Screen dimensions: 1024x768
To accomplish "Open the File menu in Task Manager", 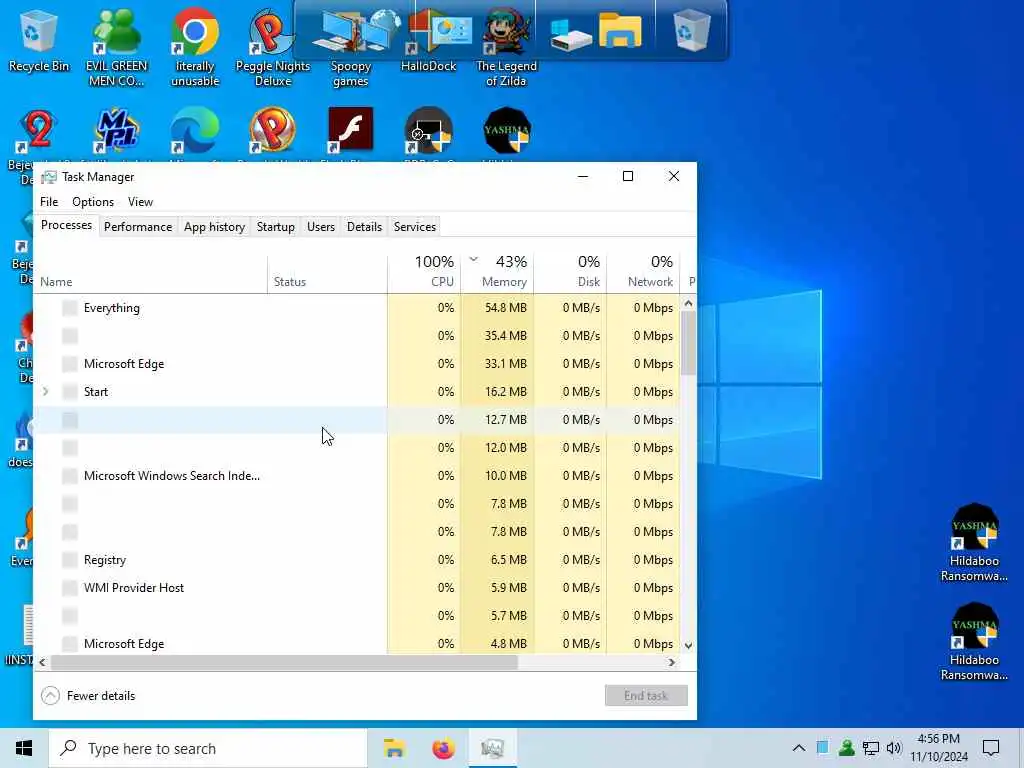I will pos(49,202).
